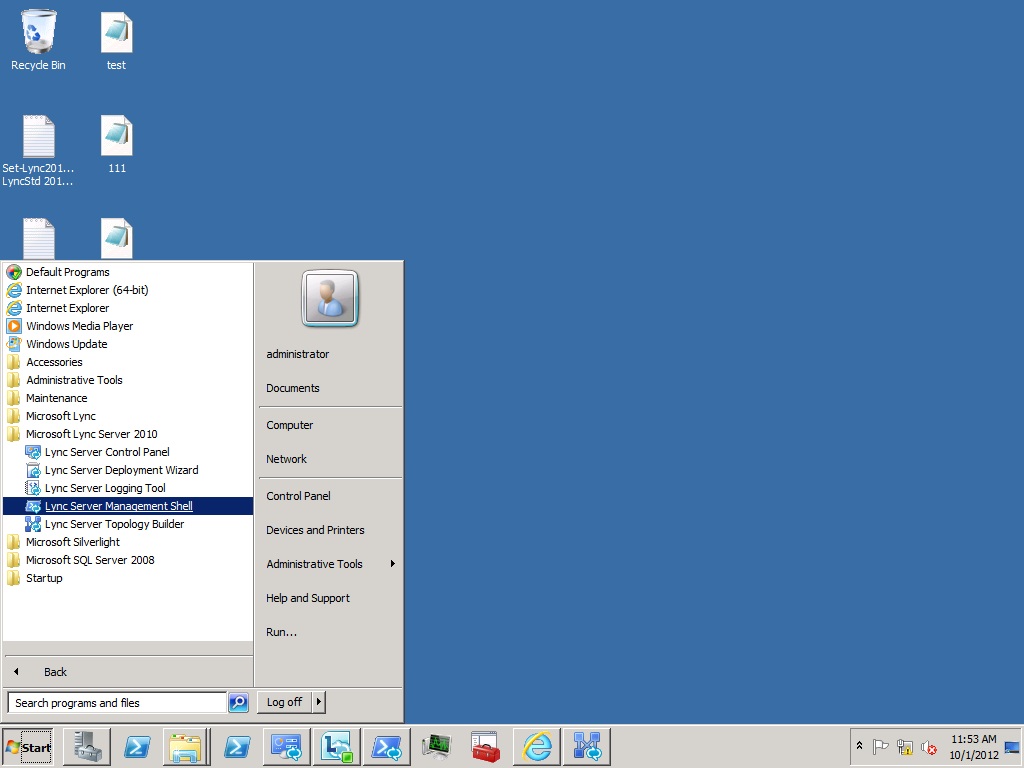
Task: Select Lync Server Management Shell in Start menu
Action: coord(119,506)
